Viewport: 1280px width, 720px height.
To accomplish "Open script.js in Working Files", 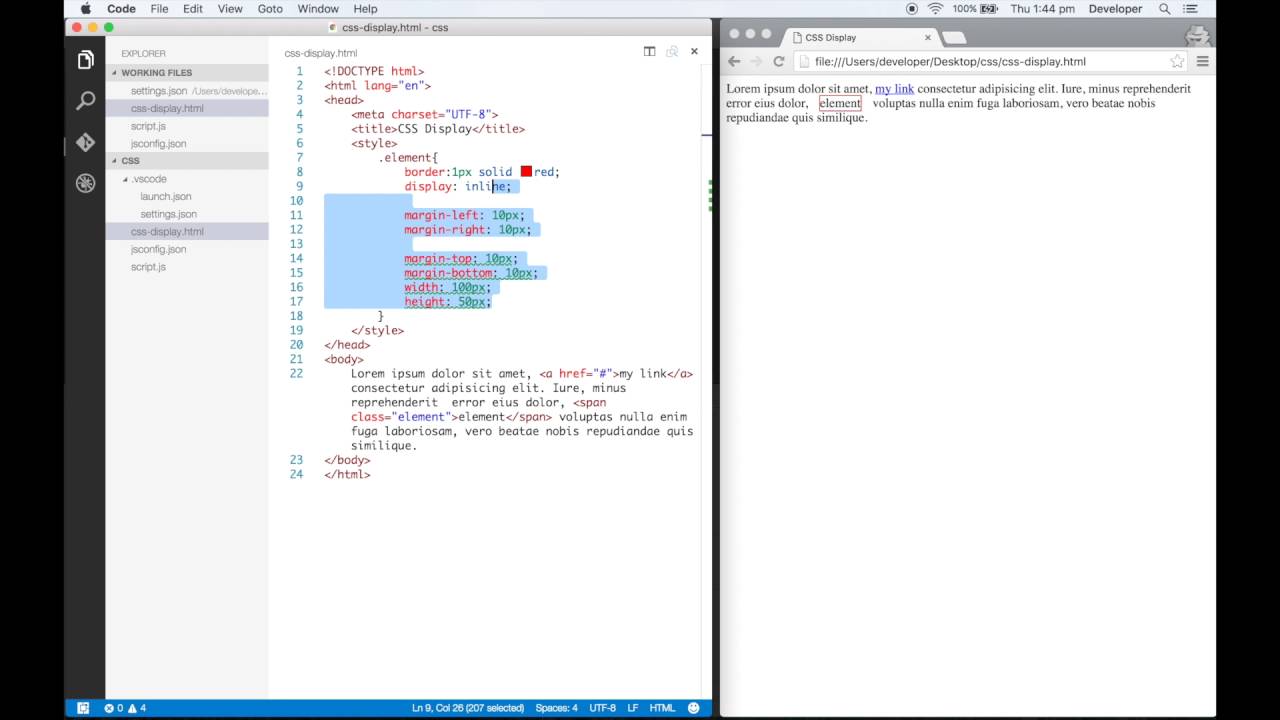I will (187, 126).
